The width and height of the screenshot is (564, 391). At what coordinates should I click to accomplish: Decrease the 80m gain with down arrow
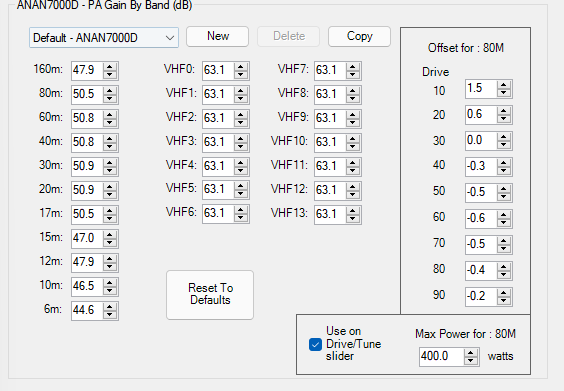(x=110, y=98)
